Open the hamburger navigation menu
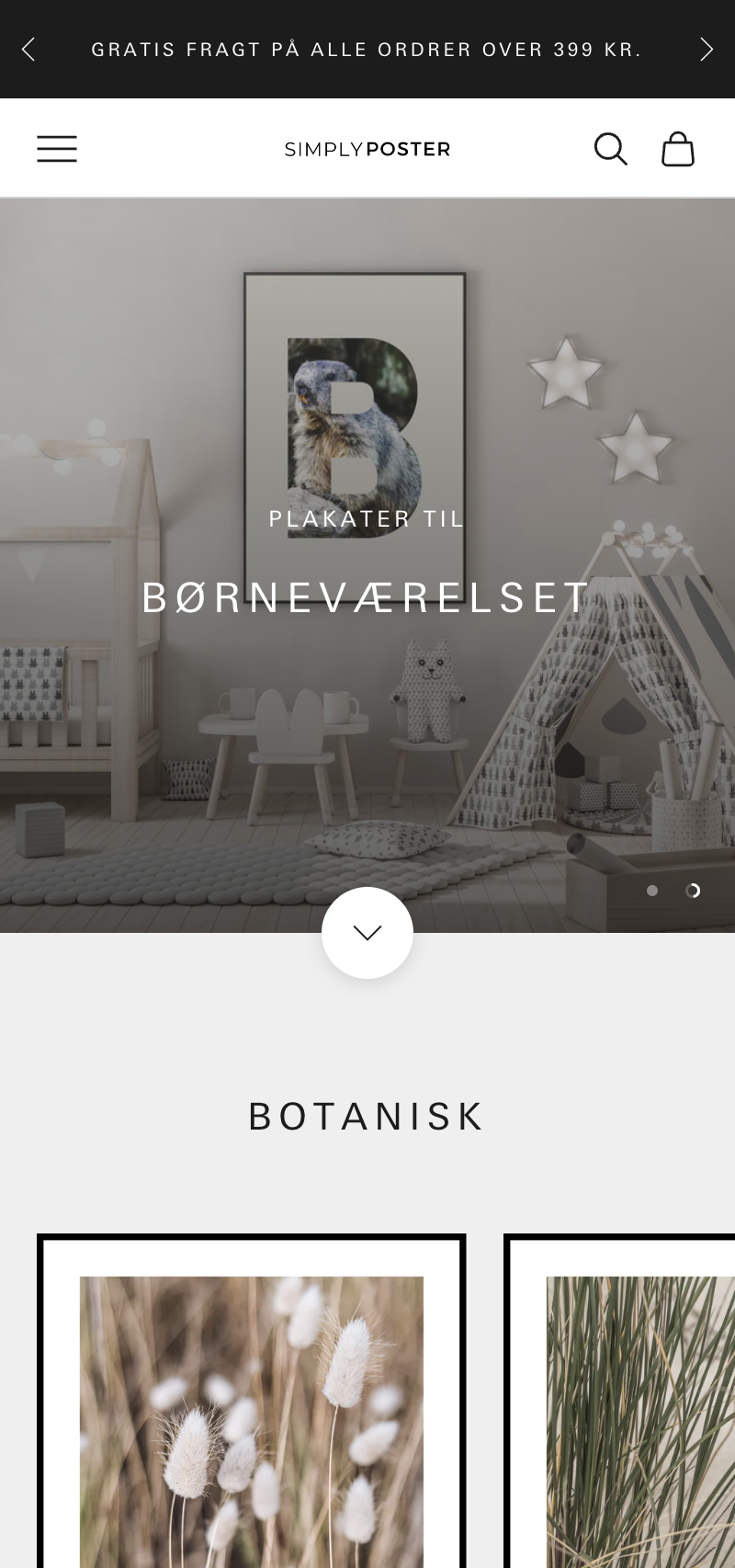735x1568 pixels. click(57, 149)
